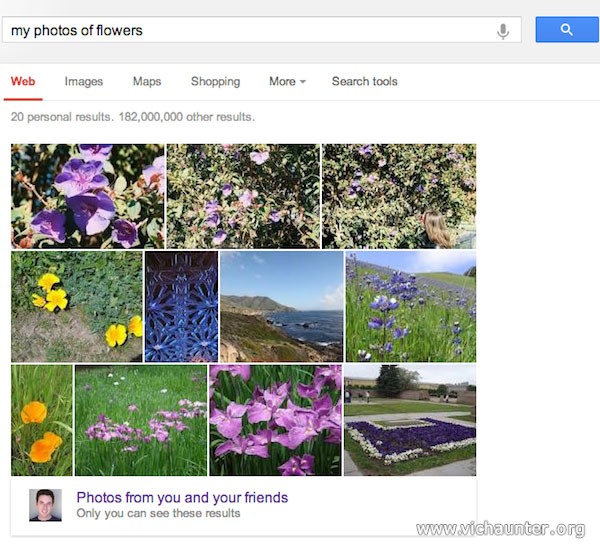Open Photos from you and your friends link
The width and height of the screenshot is (600, 549).
(x=182, y=497)
